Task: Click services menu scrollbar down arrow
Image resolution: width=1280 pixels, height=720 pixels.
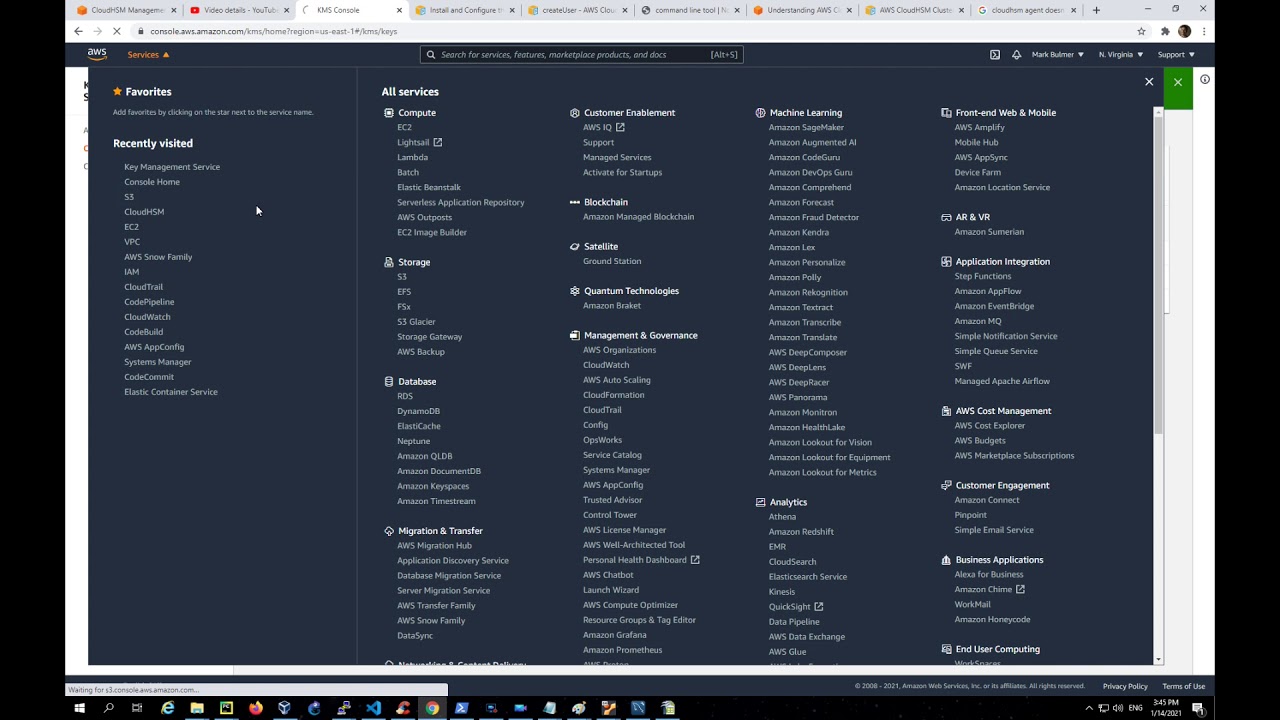Action: [1159, 659]
